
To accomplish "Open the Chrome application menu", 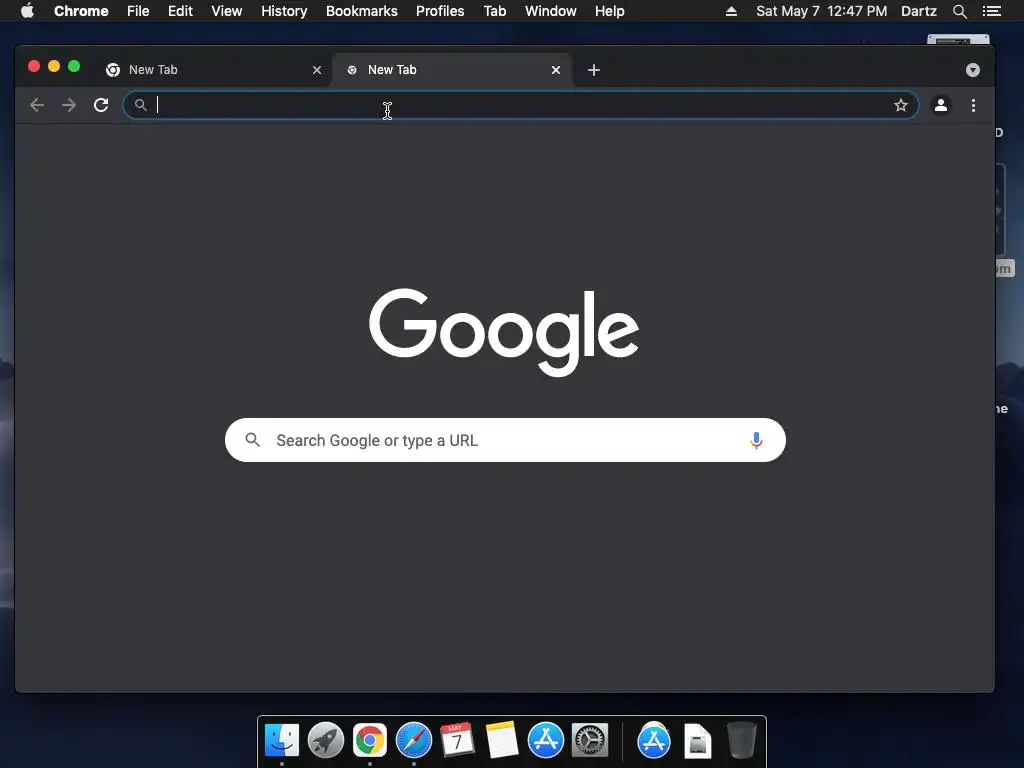I will (x=81, y=11).
